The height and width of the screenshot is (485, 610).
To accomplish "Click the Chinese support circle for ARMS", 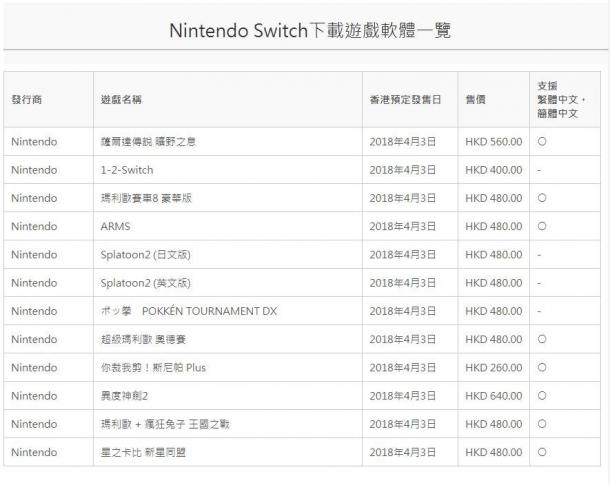I will point(542,226).
